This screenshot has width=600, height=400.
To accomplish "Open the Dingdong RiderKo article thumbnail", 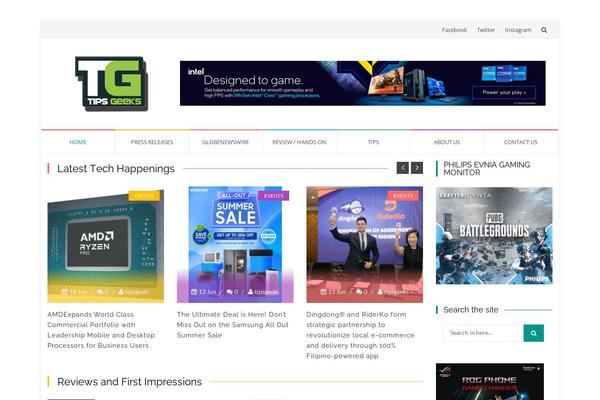I will tap(365, 245).
